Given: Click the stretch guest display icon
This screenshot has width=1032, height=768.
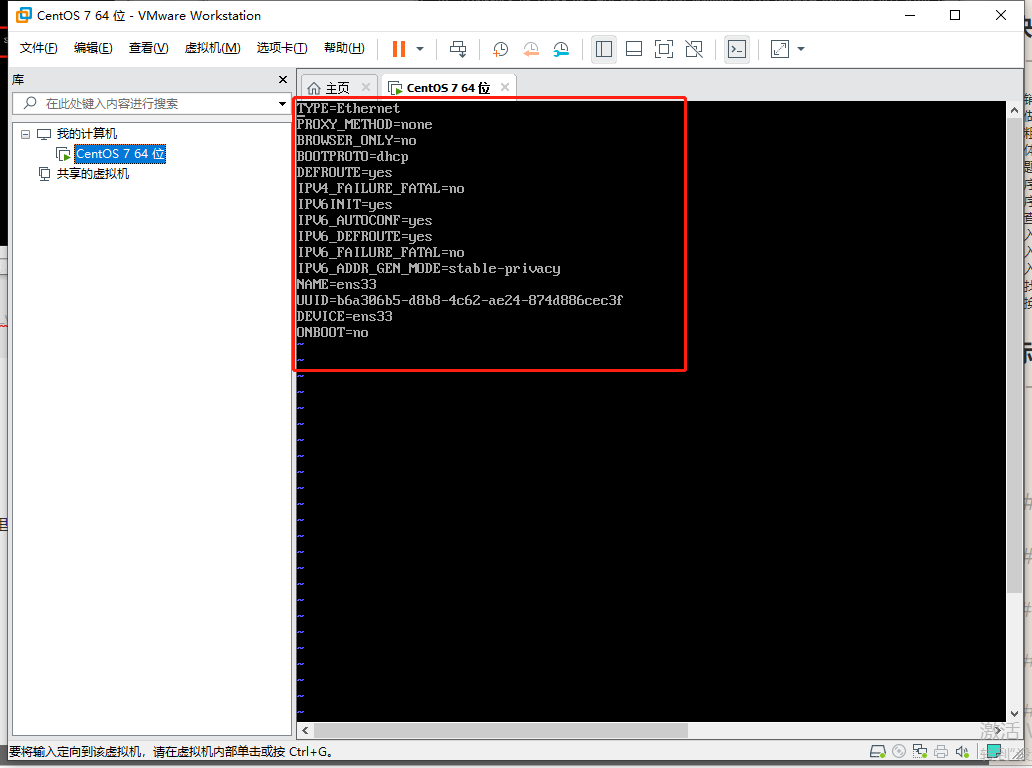Looking at the screenshot, I should [x=780, y=49].
